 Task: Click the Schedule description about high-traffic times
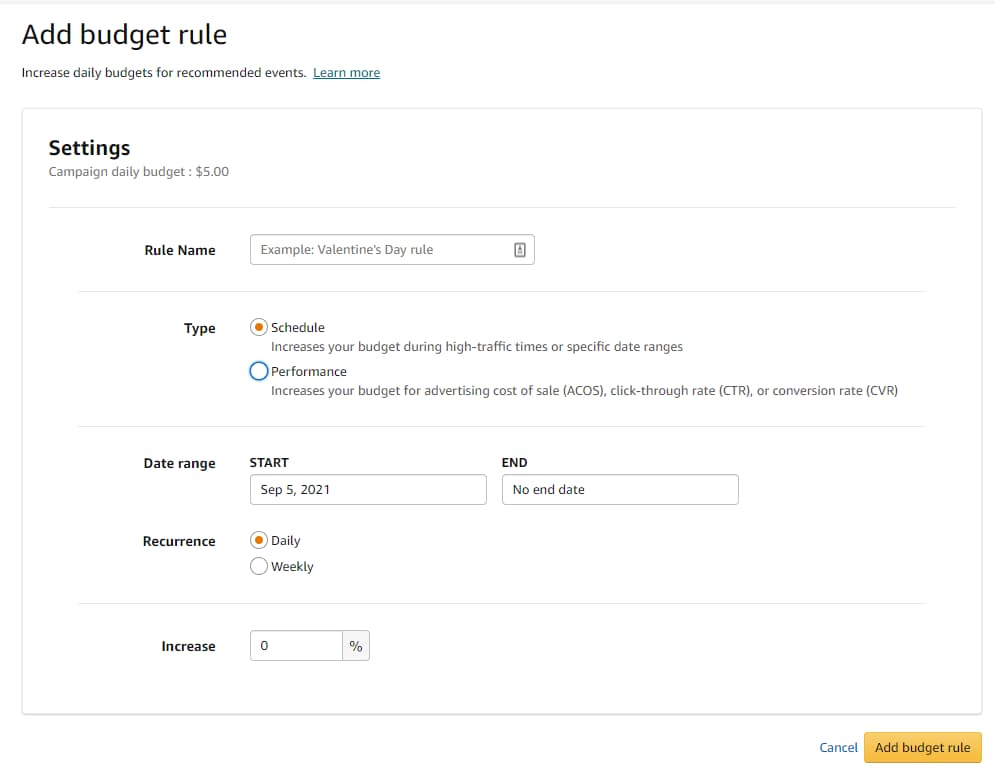[476, 347]
